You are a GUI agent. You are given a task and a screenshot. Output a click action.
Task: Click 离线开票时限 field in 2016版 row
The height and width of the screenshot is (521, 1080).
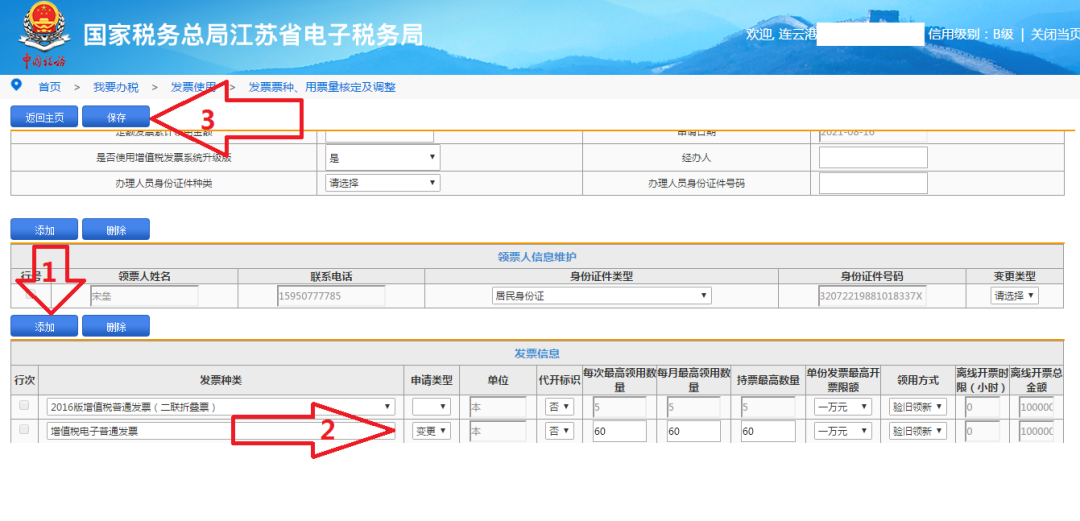[x=982, y=407]
